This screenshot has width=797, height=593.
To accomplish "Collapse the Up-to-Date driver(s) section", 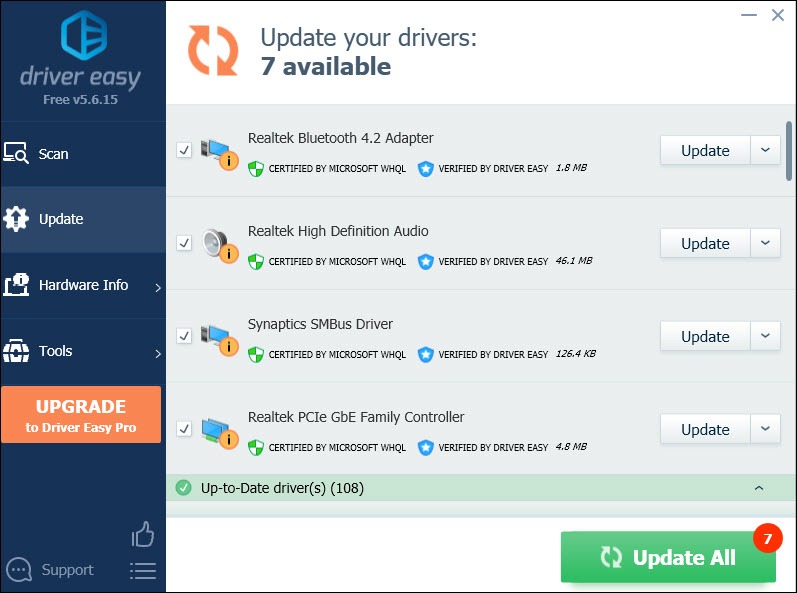I will (x=759, y=488).
